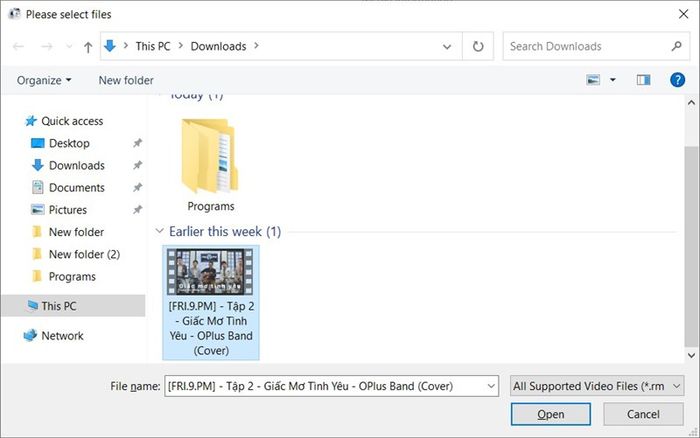
Task: Click pin icon next to Downloads
Action: 138,165
